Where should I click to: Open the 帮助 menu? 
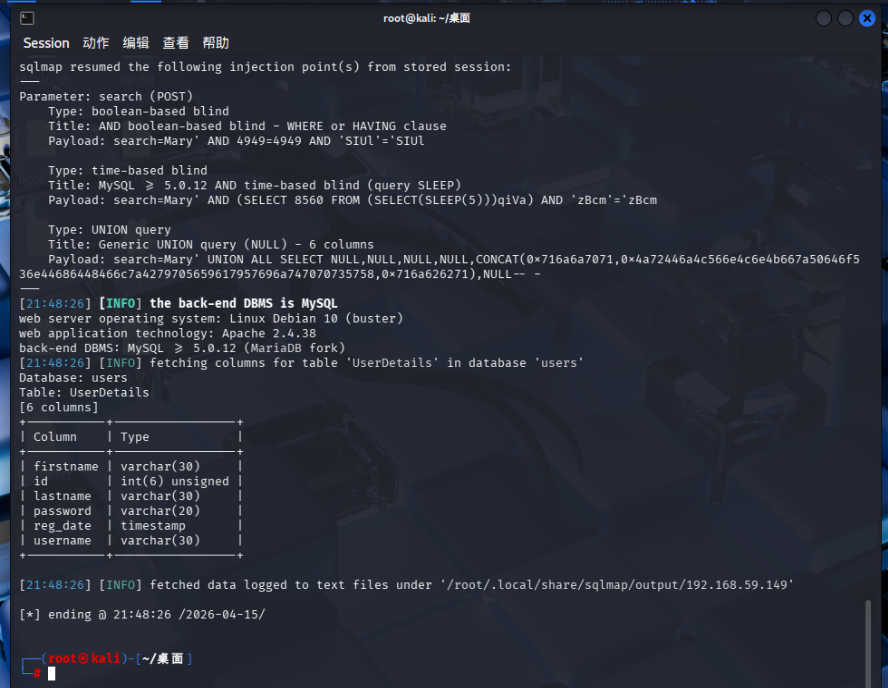click(216, 43)
